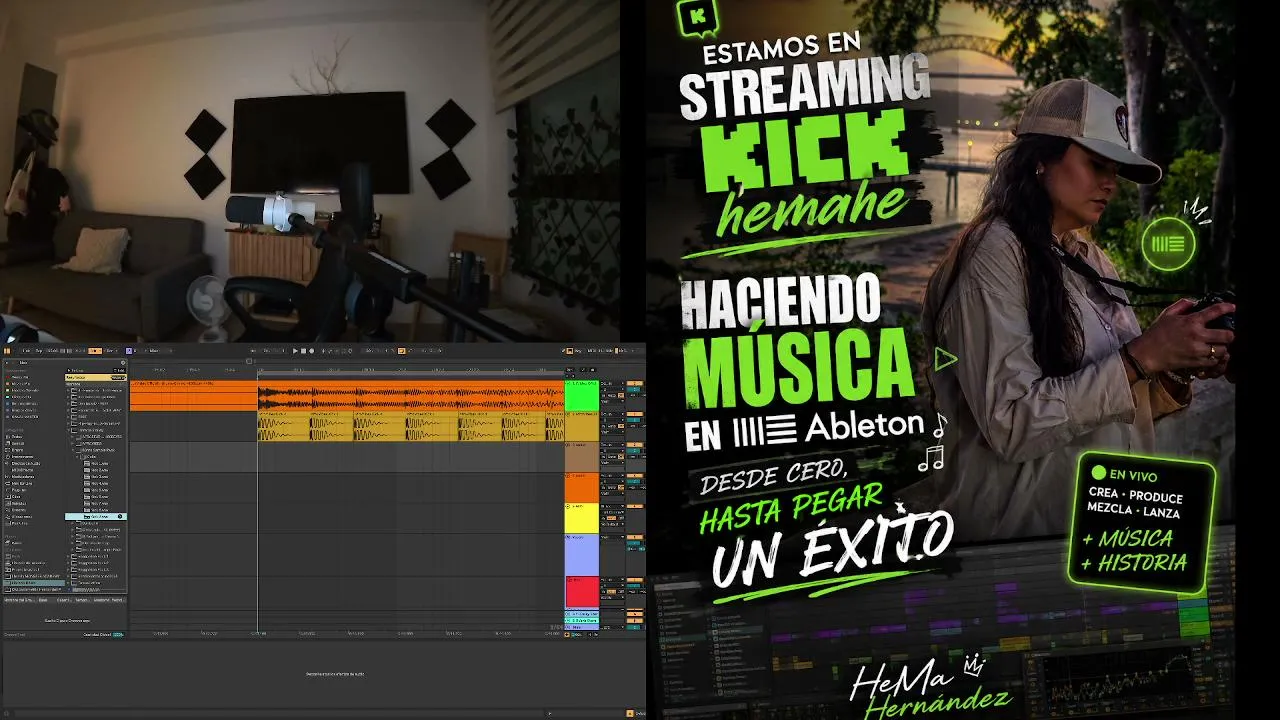Select the cyan collection label in the browser
The width and height of the screenshot is (1280, 720).
pos(20,397)
